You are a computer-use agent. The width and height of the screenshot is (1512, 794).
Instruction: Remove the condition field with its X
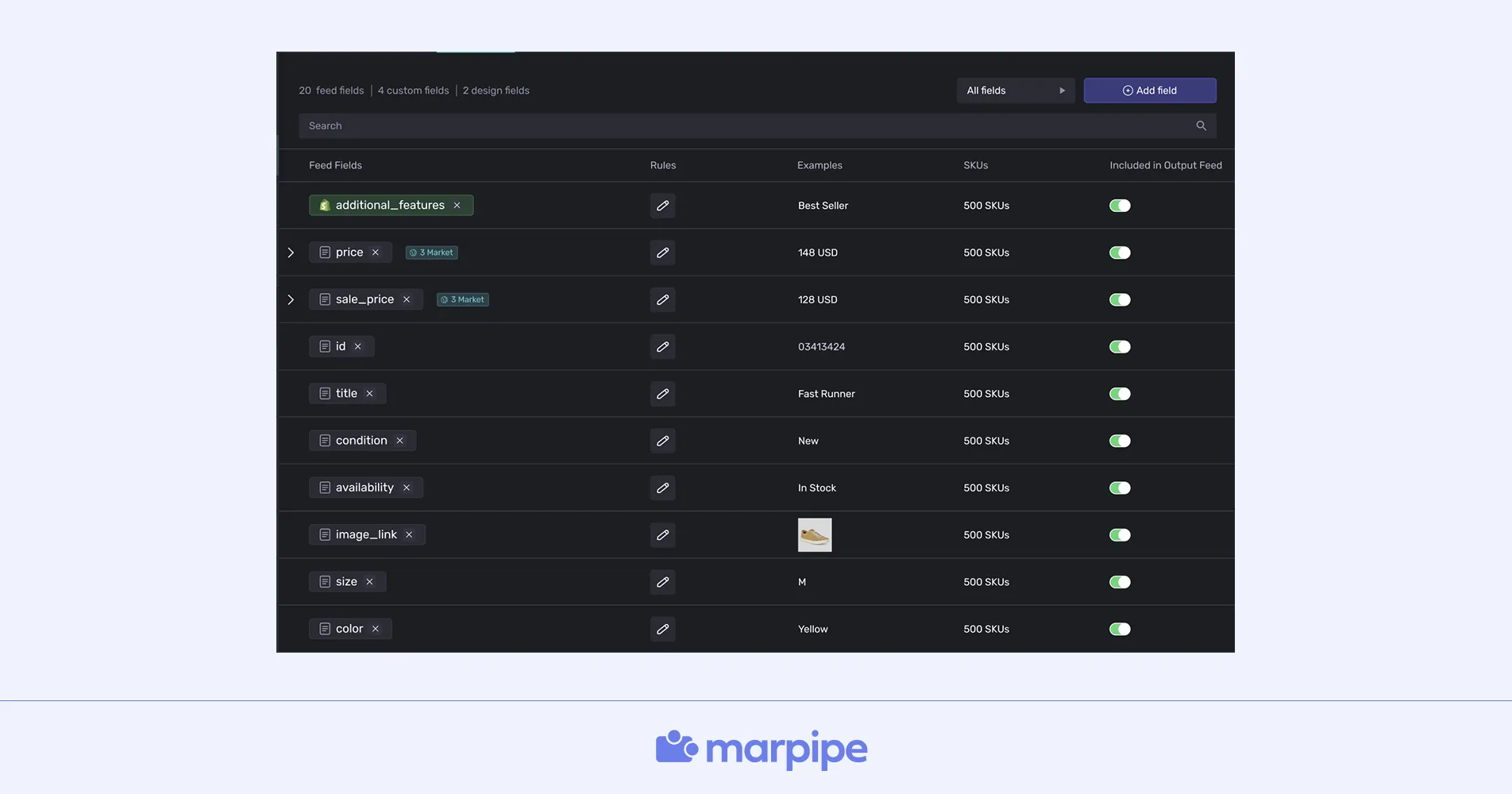click(x=401, y=440)
